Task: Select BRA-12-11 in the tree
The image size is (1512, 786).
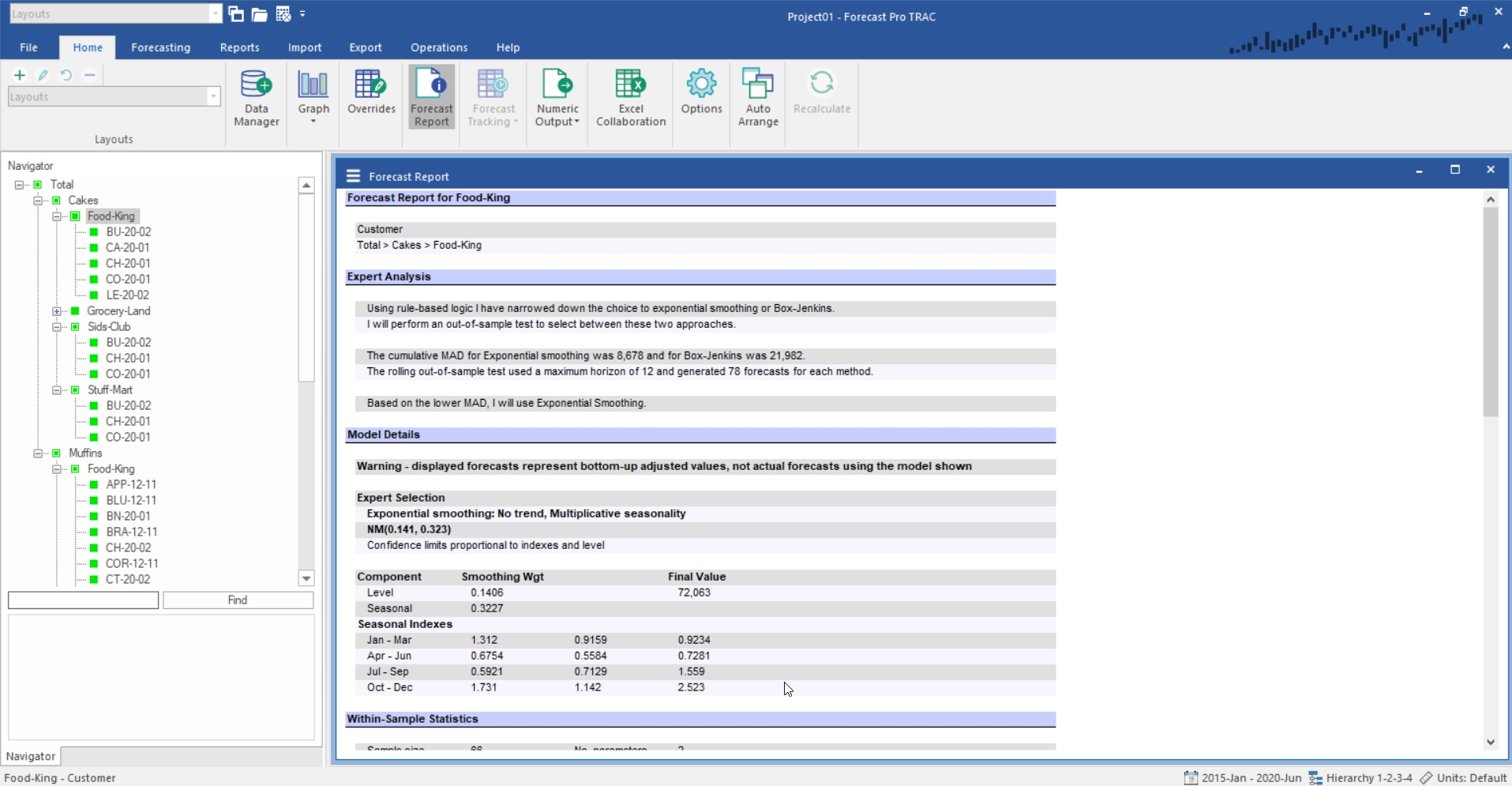Action: click(x=132, y=532)
